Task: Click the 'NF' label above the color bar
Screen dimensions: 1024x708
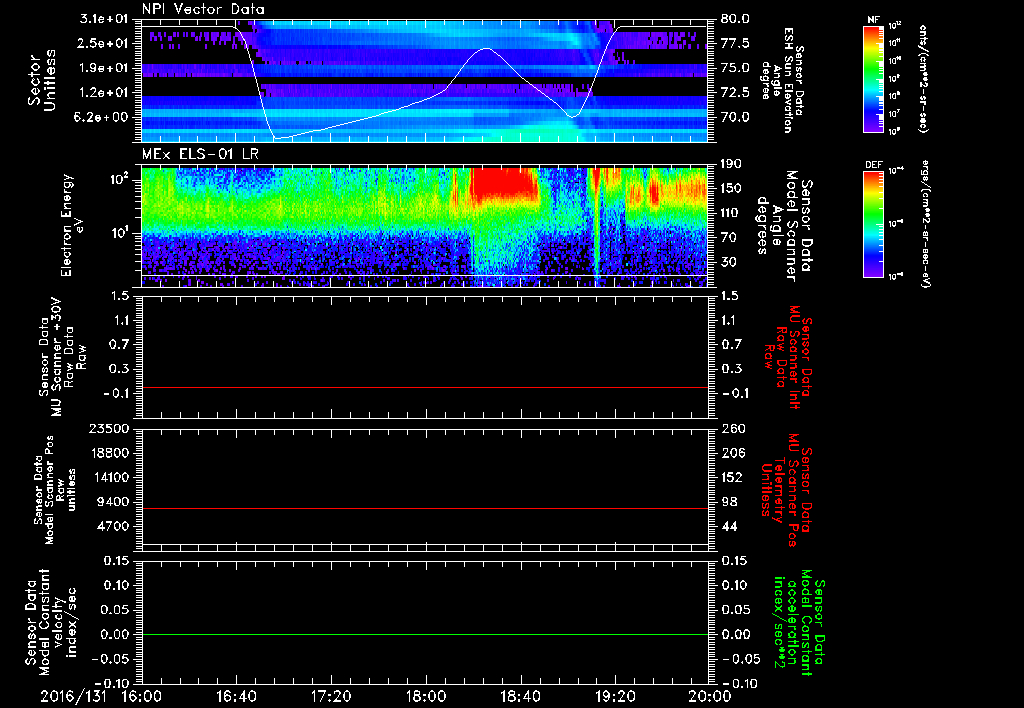Action: point(873,20)
